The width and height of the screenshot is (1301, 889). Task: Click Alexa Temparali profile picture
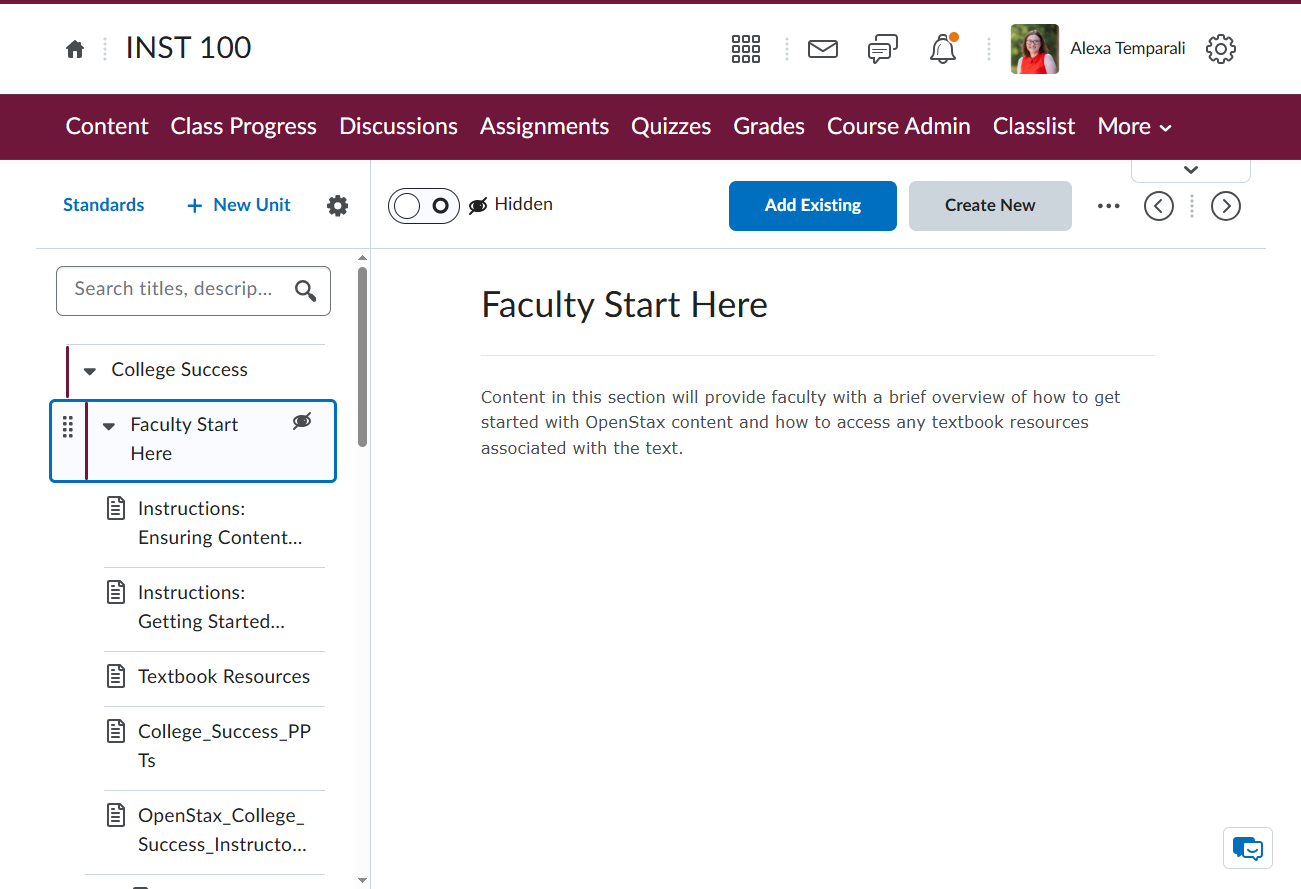tap(1035, 49)
